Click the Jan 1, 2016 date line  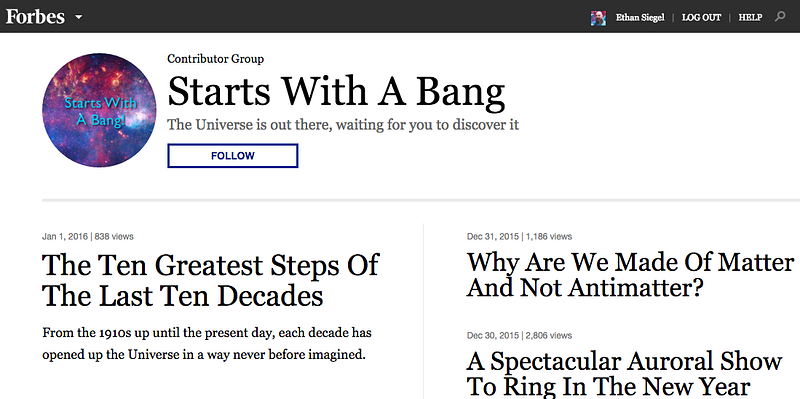point(88,237)
